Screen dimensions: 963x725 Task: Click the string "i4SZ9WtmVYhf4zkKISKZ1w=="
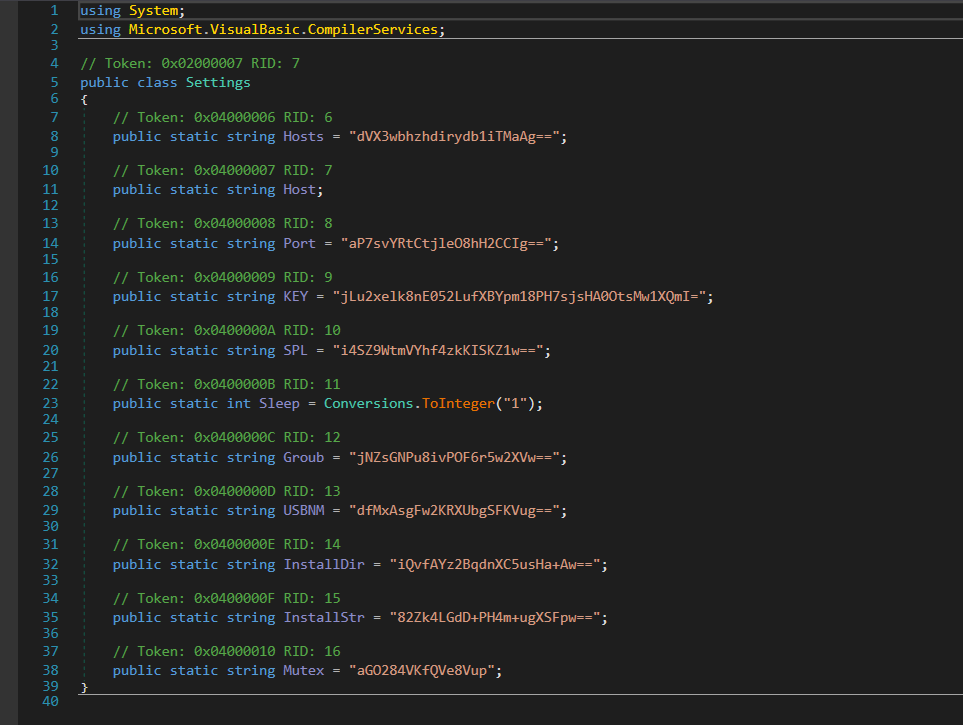point(438,351)
